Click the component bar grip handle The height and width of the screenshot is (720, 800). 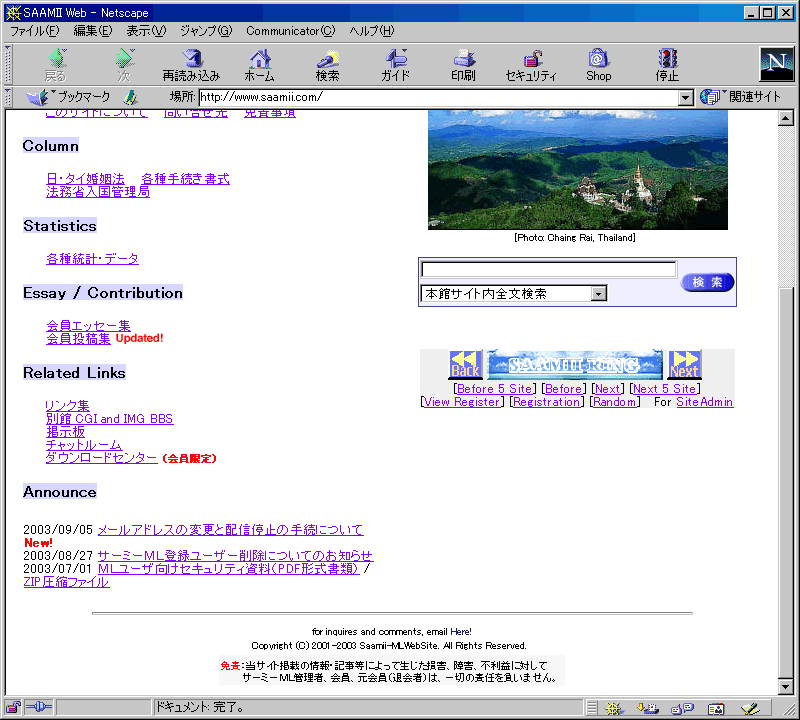591,708
